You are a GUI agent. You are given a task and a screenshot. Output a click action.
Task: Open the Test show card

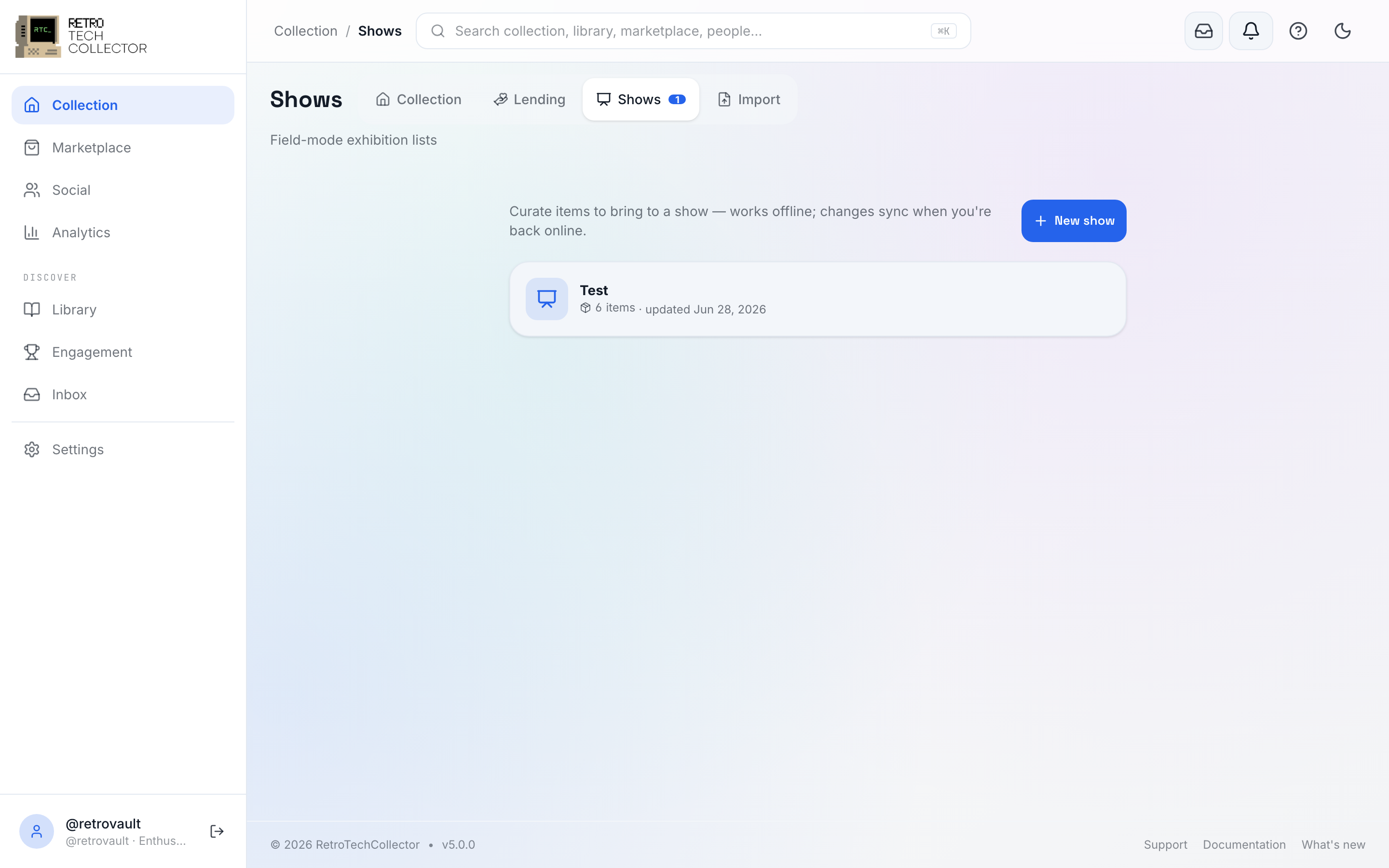[817, 299]
